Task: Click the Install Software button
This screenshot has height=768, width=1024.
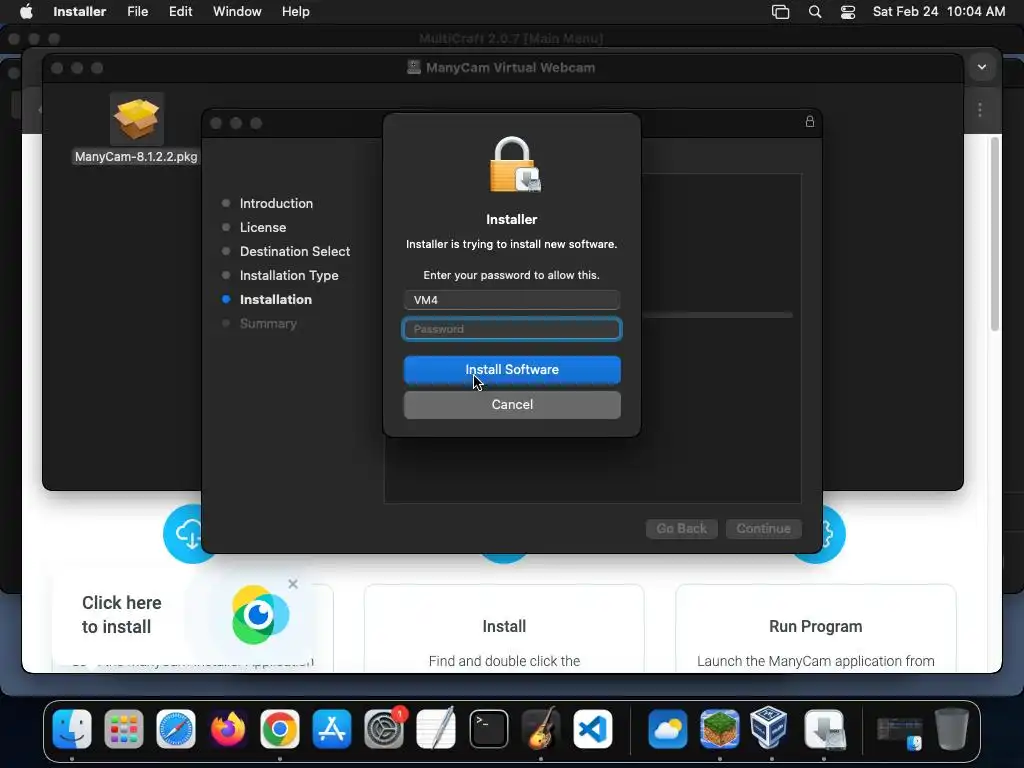Action: (x=512, y=370)
